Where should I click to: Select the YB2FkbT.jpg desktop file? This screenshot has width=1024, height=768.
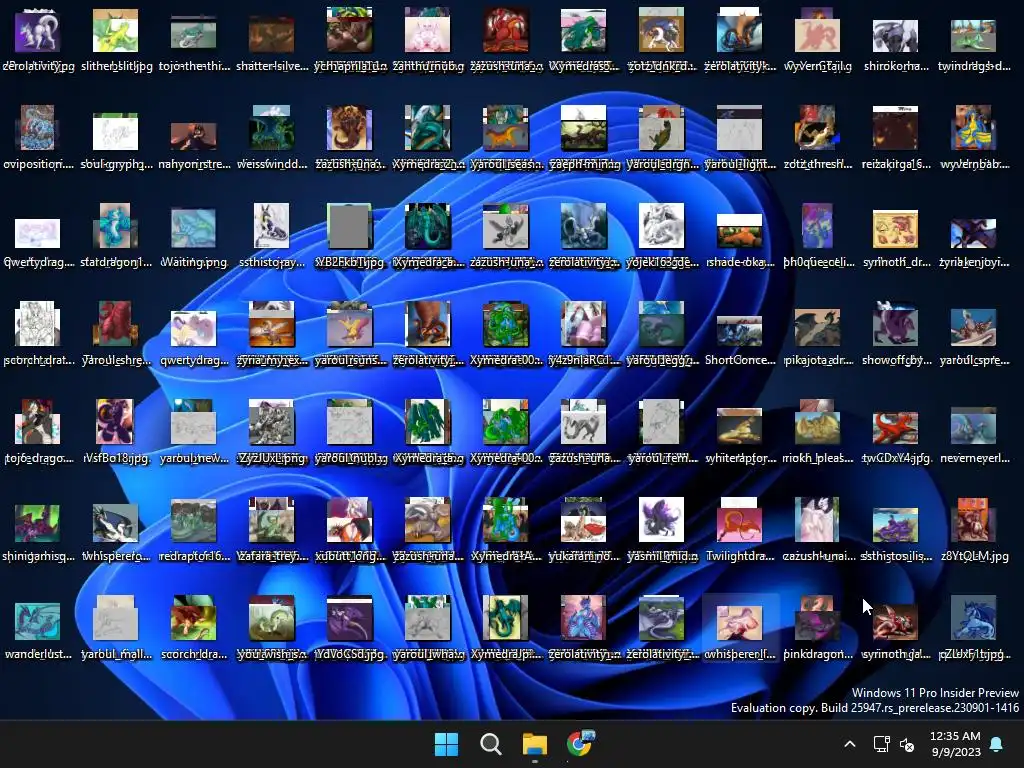click(349, 236)
